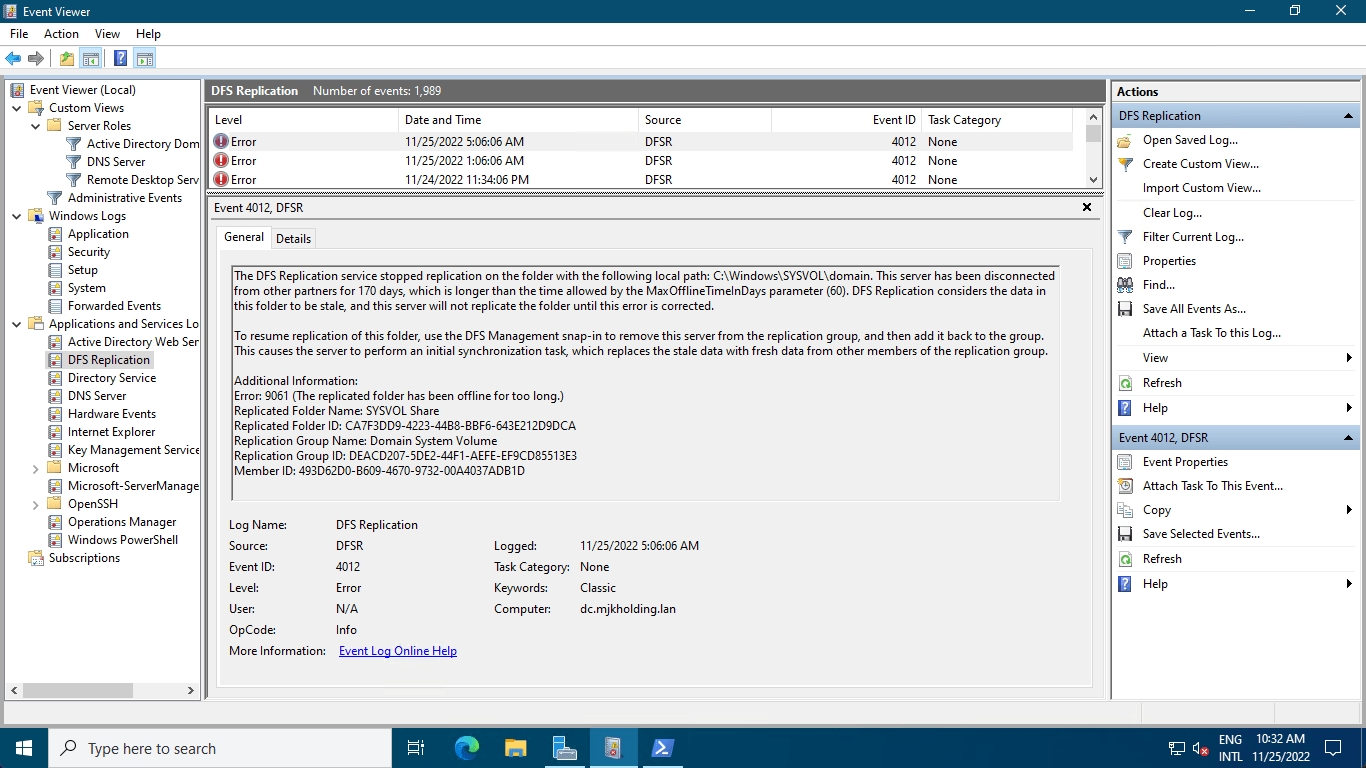This screenshot has width=1366, height=768.
Task: Collapse the DFS Replication actions section
Action: point(1348,116)
